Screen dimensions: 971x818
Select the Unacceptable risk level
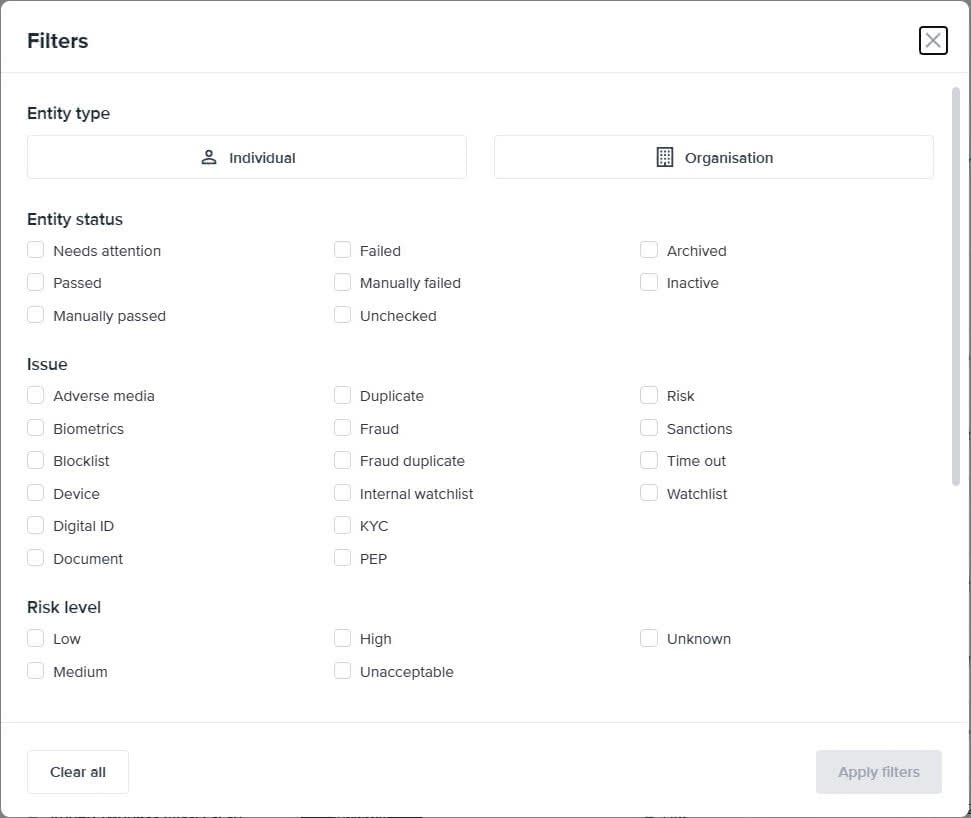click(x=343, y=671)
